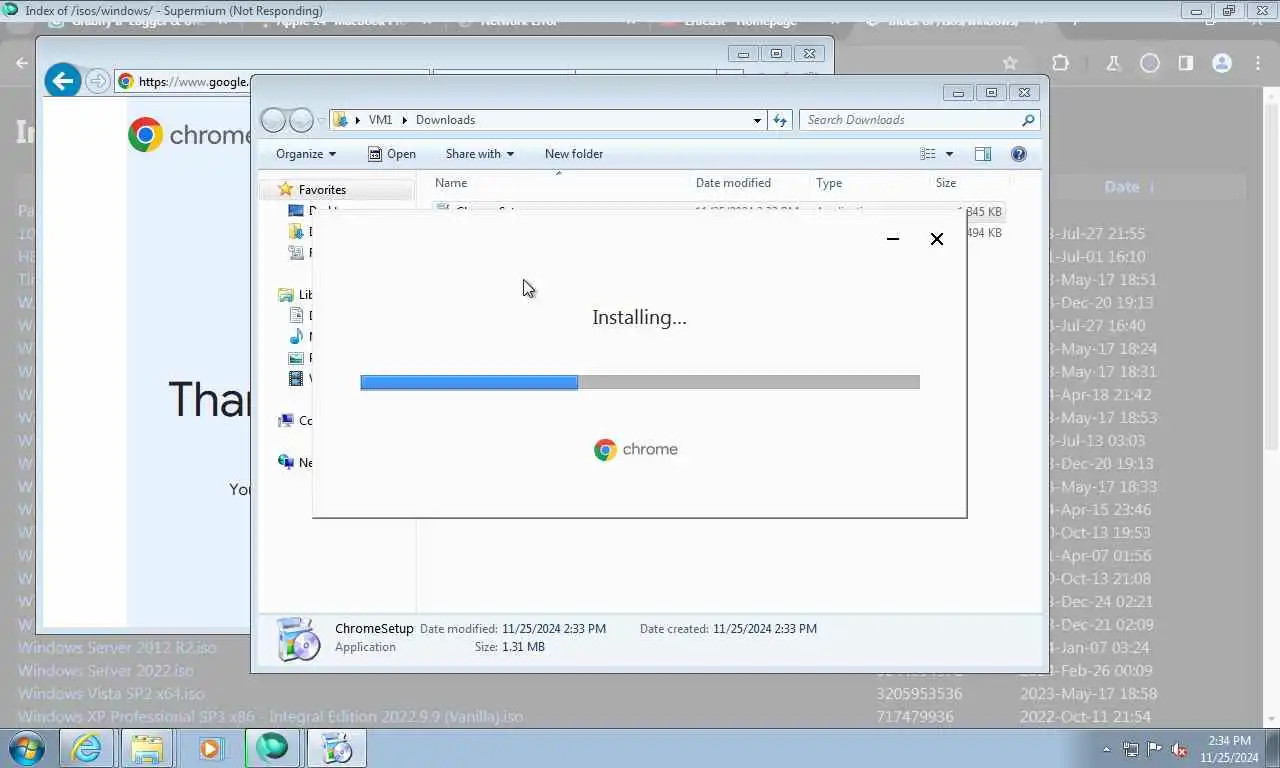Screen dimensions: 1280x768
Task: Go forward in the Downloads Explorer window
Action: click(x=301, y=120)
